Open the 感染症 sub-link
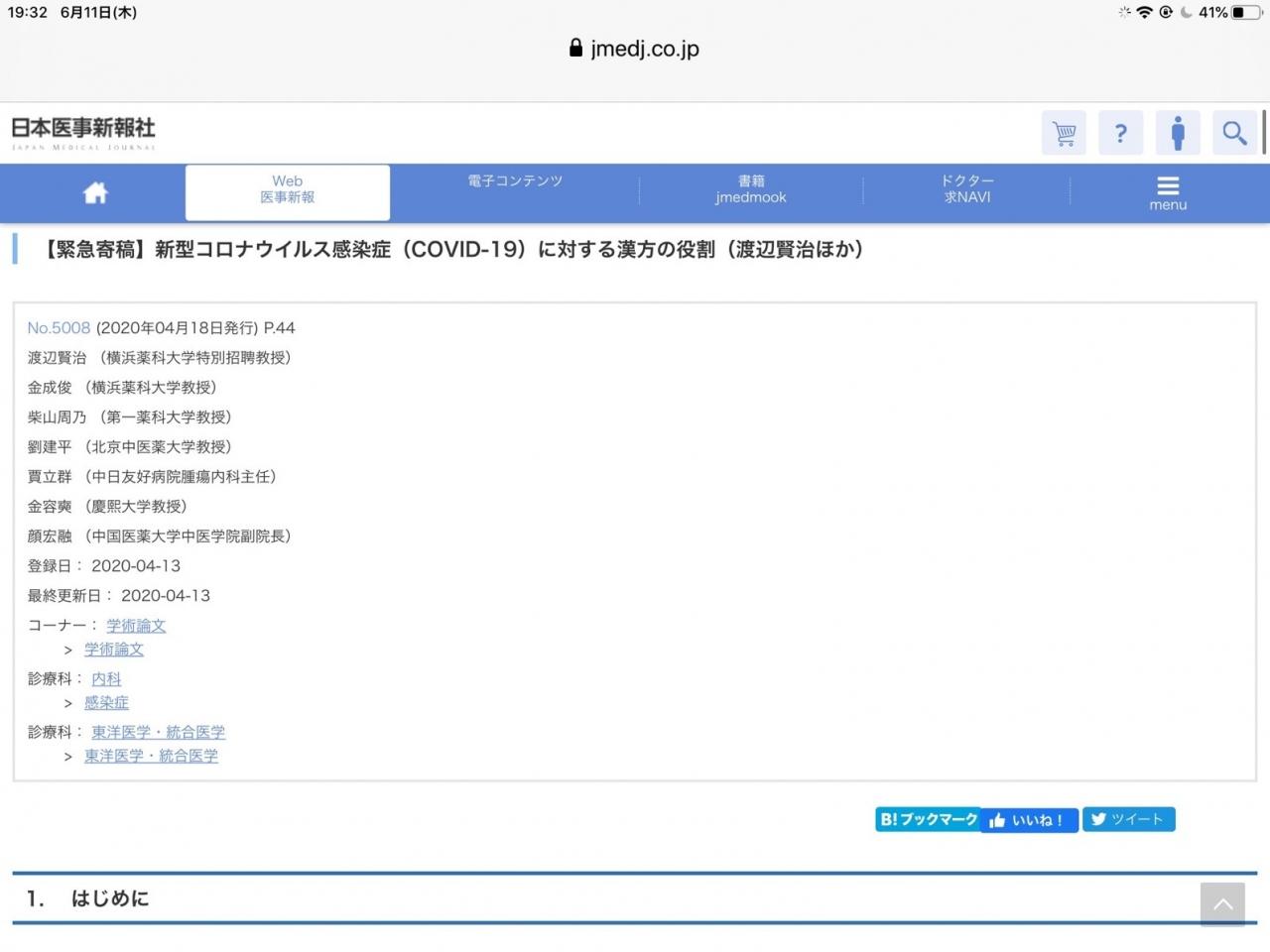This screenshot has height=952, width=1270. (106, 703)
